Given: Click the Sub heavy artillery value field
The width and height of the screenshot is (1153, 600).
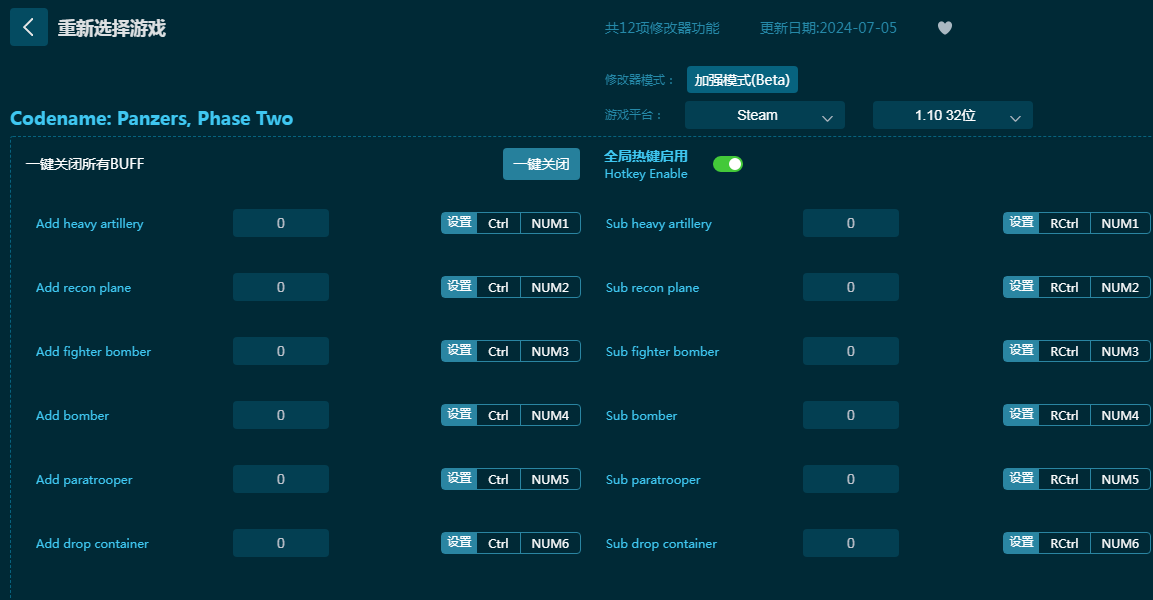Looking at the screenshot, I should tap(851, 223).
